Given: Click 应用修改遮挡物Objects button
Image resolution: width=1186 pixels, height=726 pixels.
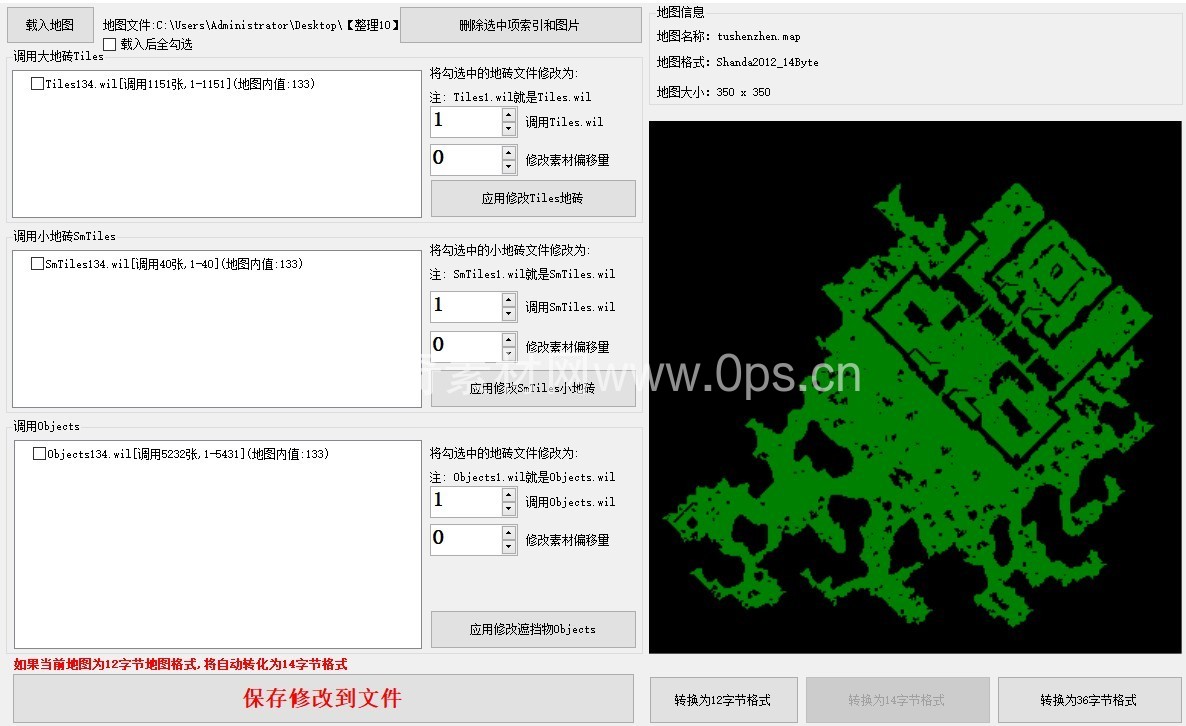Looking at the screenshot, I should pyautogui.click(x=533, y=629).
